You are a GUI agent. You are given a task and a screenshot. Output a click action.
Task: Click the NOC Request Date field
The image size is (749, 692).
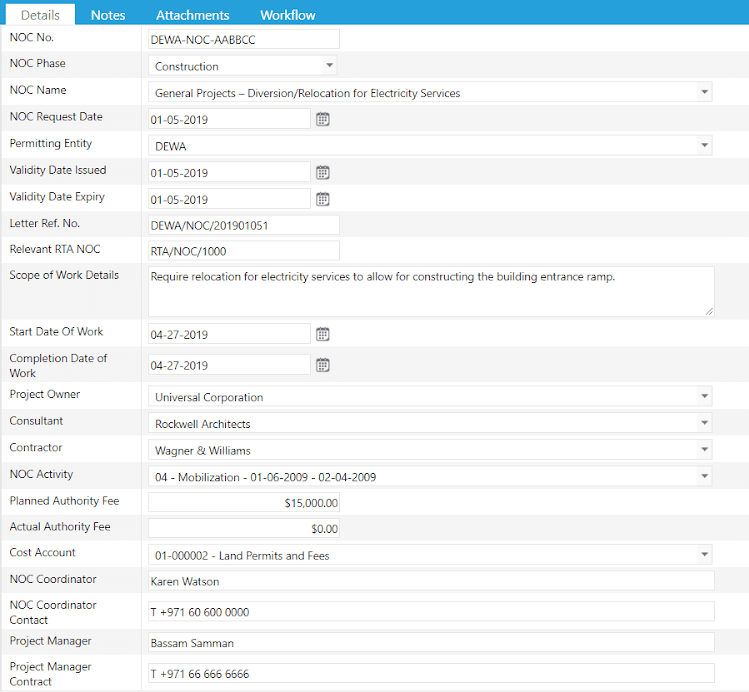point(229,119)
